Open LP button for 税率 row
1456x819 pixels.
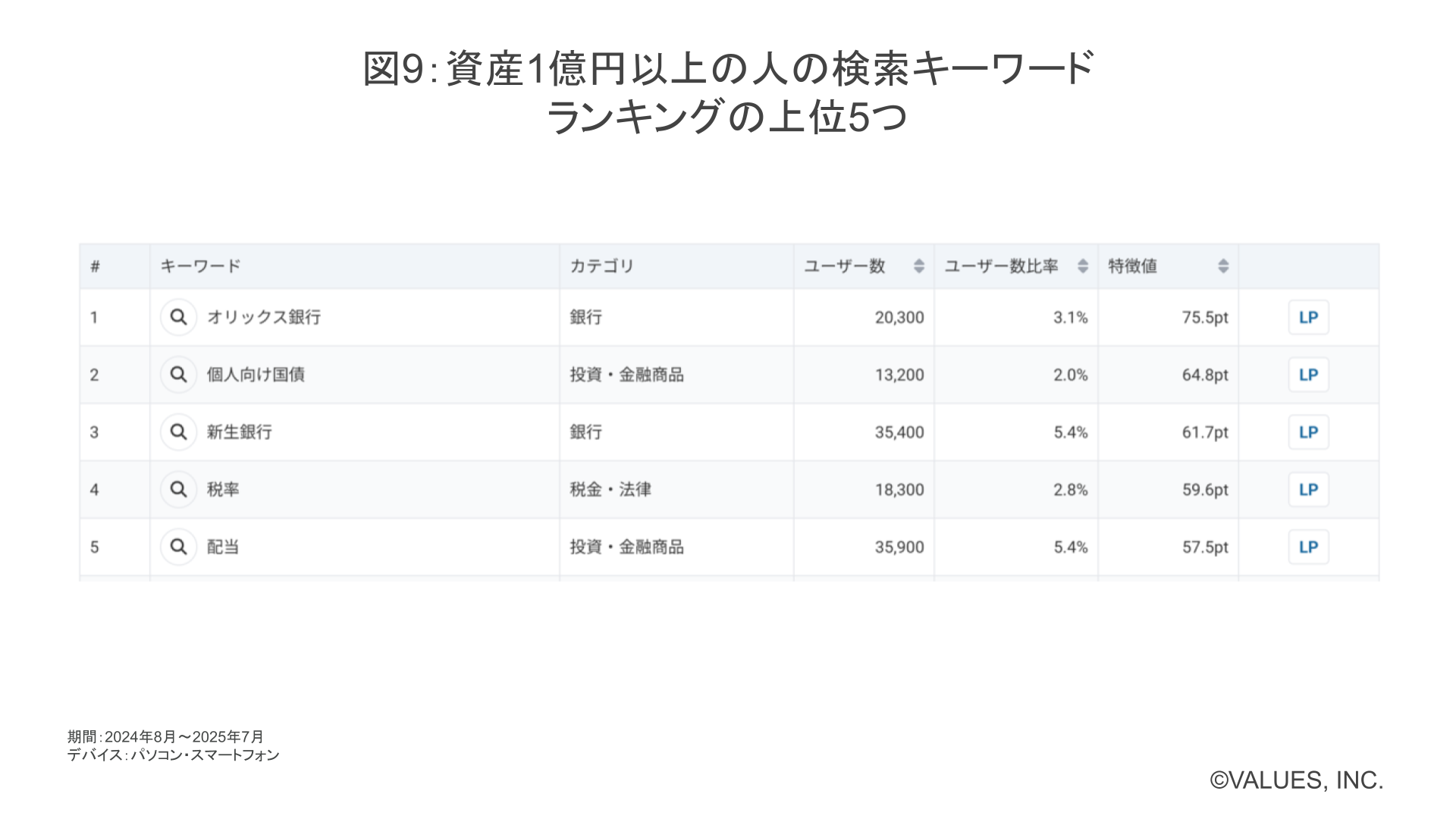[1308, 490]
